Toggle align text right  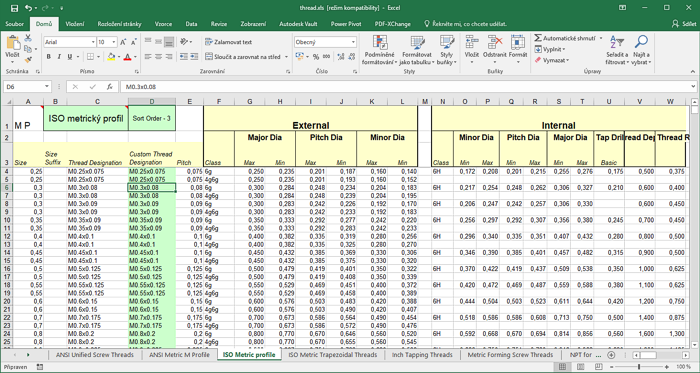pos(169,57)
